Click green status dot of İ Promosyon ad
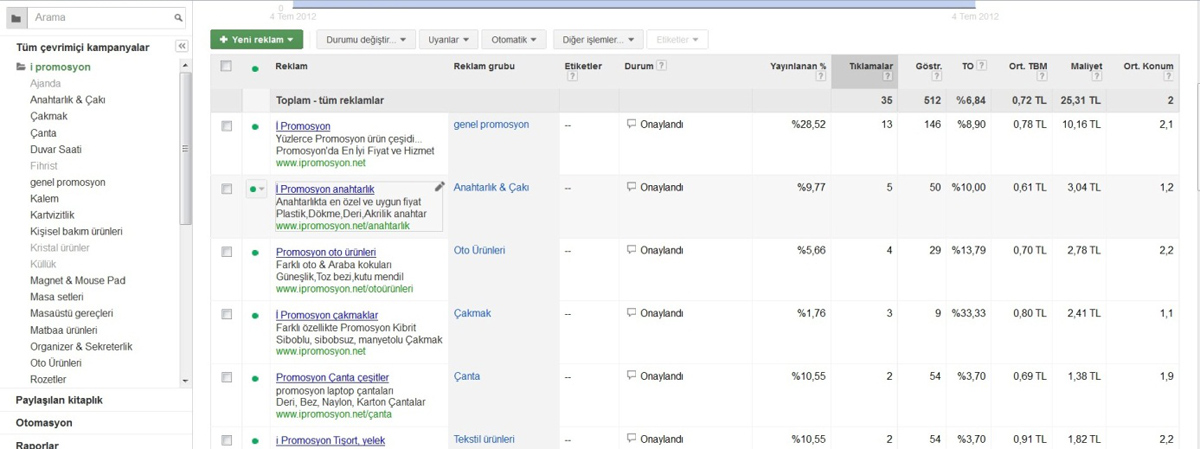Viewport: 1200px width, 449px height. 255,126
